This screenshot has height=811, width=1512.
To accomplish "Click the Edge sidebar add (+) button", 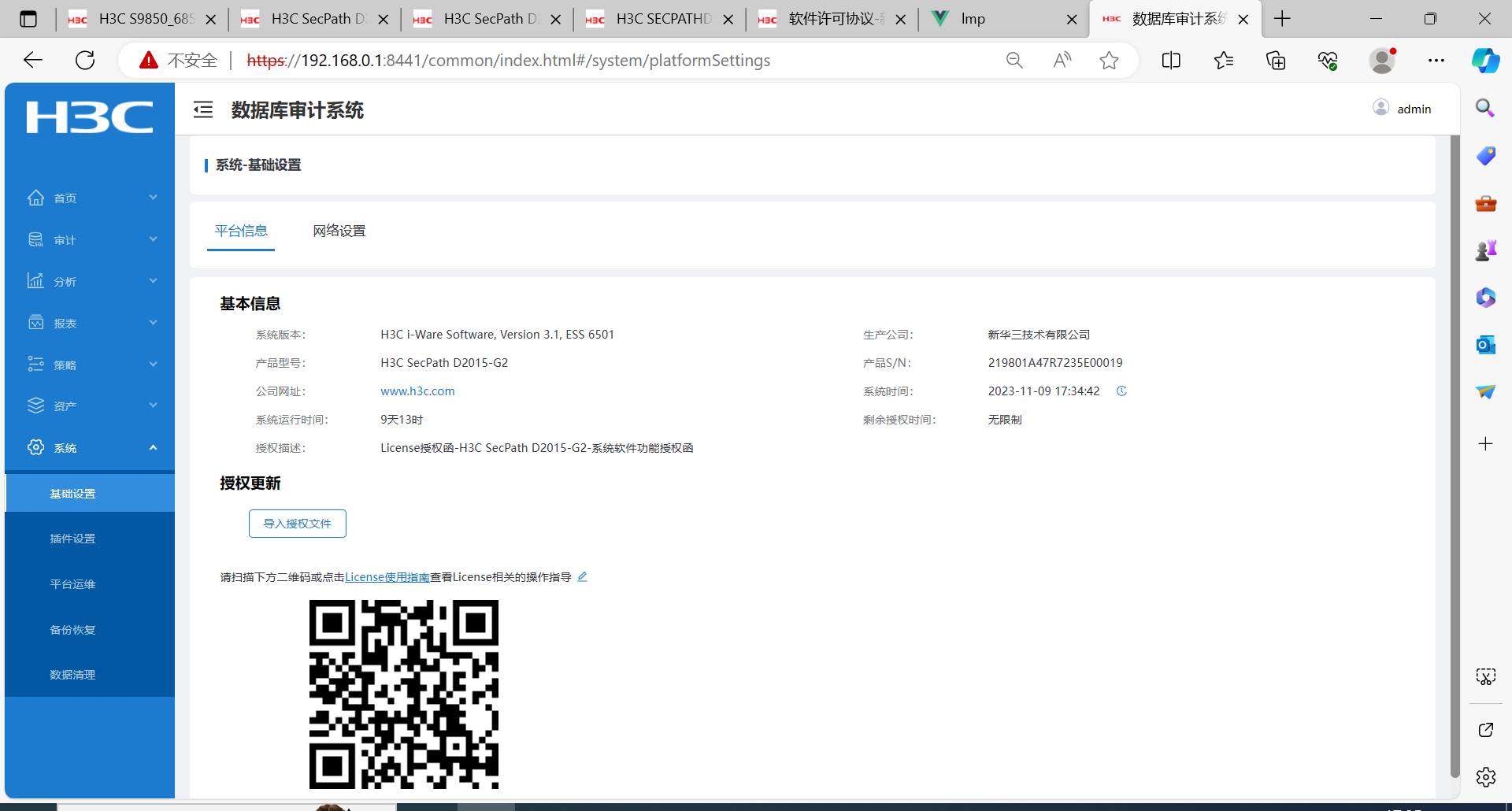I will click(1486, 444).
